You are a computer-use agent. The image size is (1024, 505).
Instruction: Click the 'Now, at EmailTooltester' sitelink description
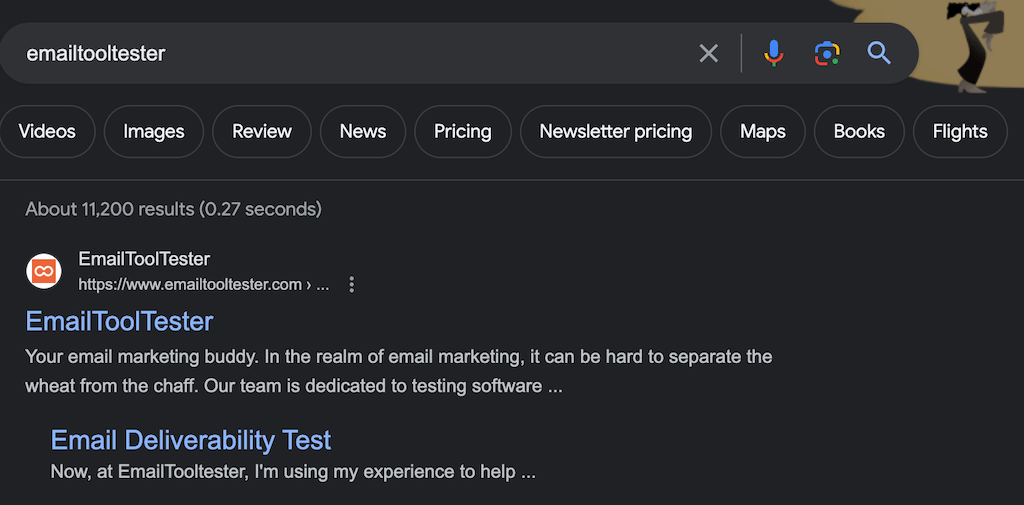click(293, 472)
